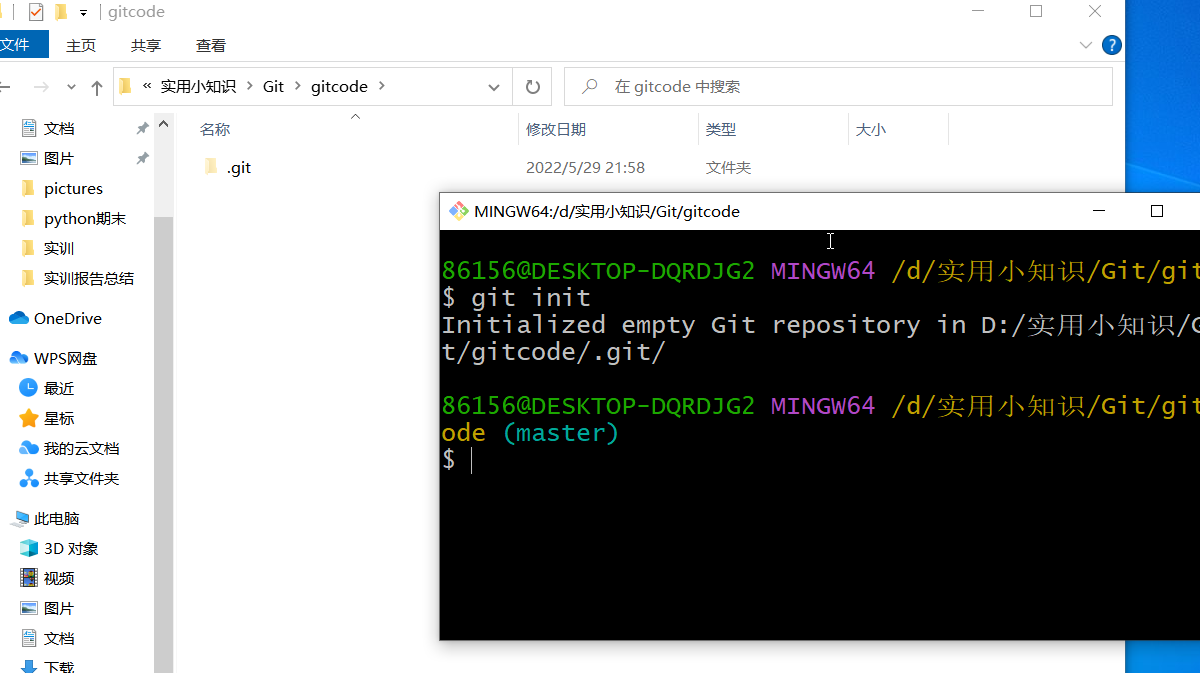Open the 主页 ribbon tab
The image size is (1200, 673).
tap(81, 45)
